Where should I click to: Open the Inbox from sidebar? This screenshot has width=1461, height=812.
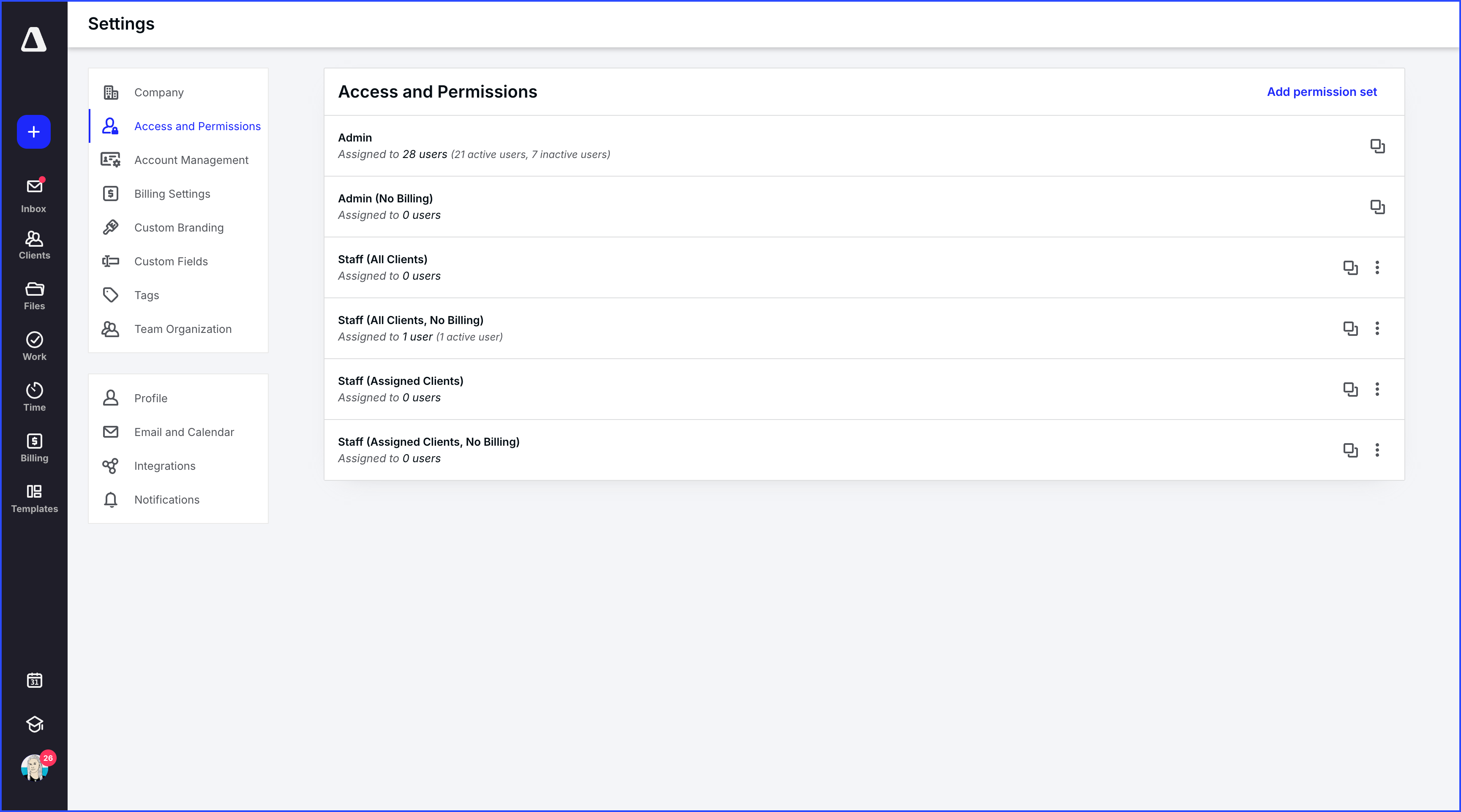click(x=34, y=194)
